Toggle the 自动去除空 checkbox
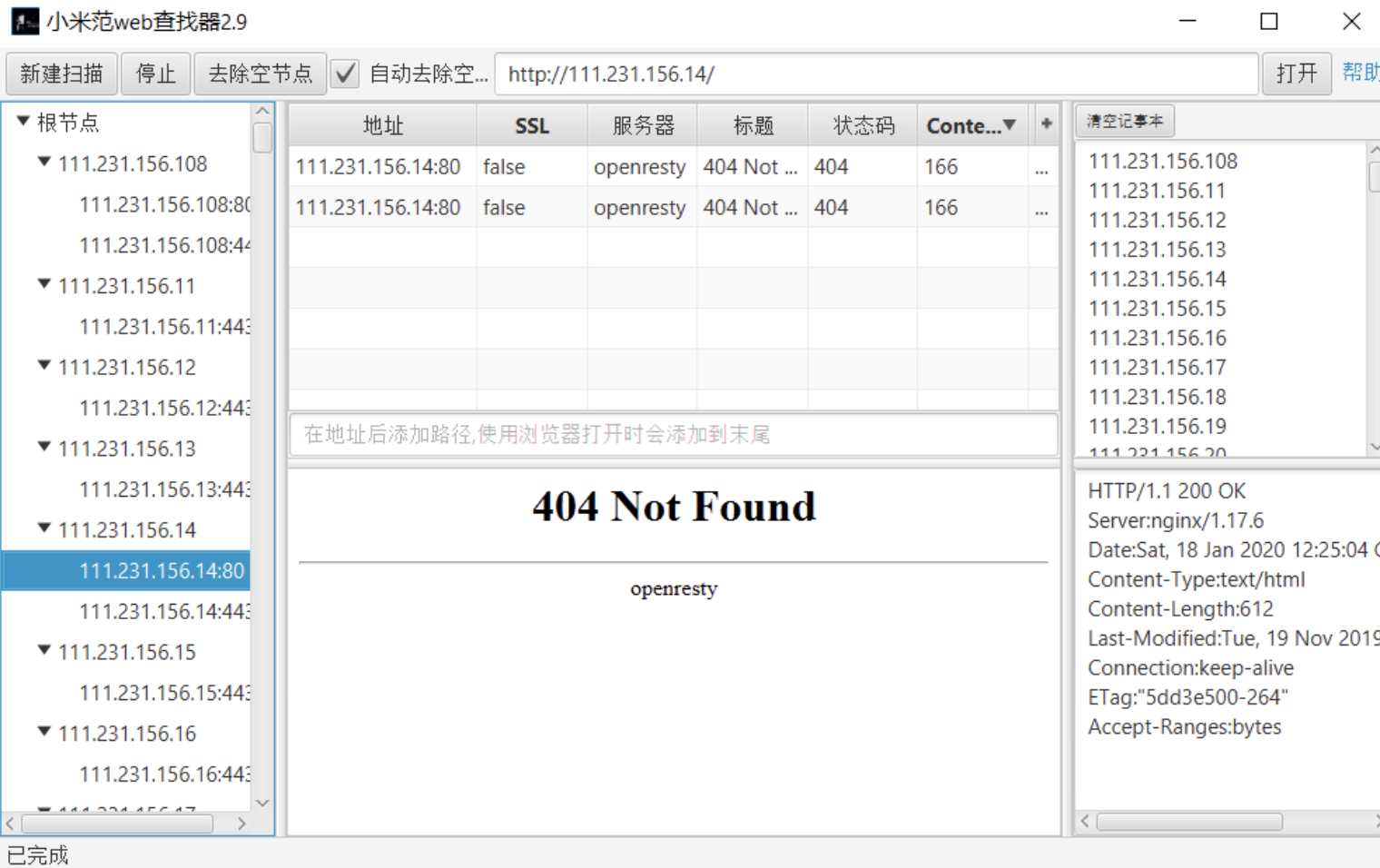 click(345, 74)
